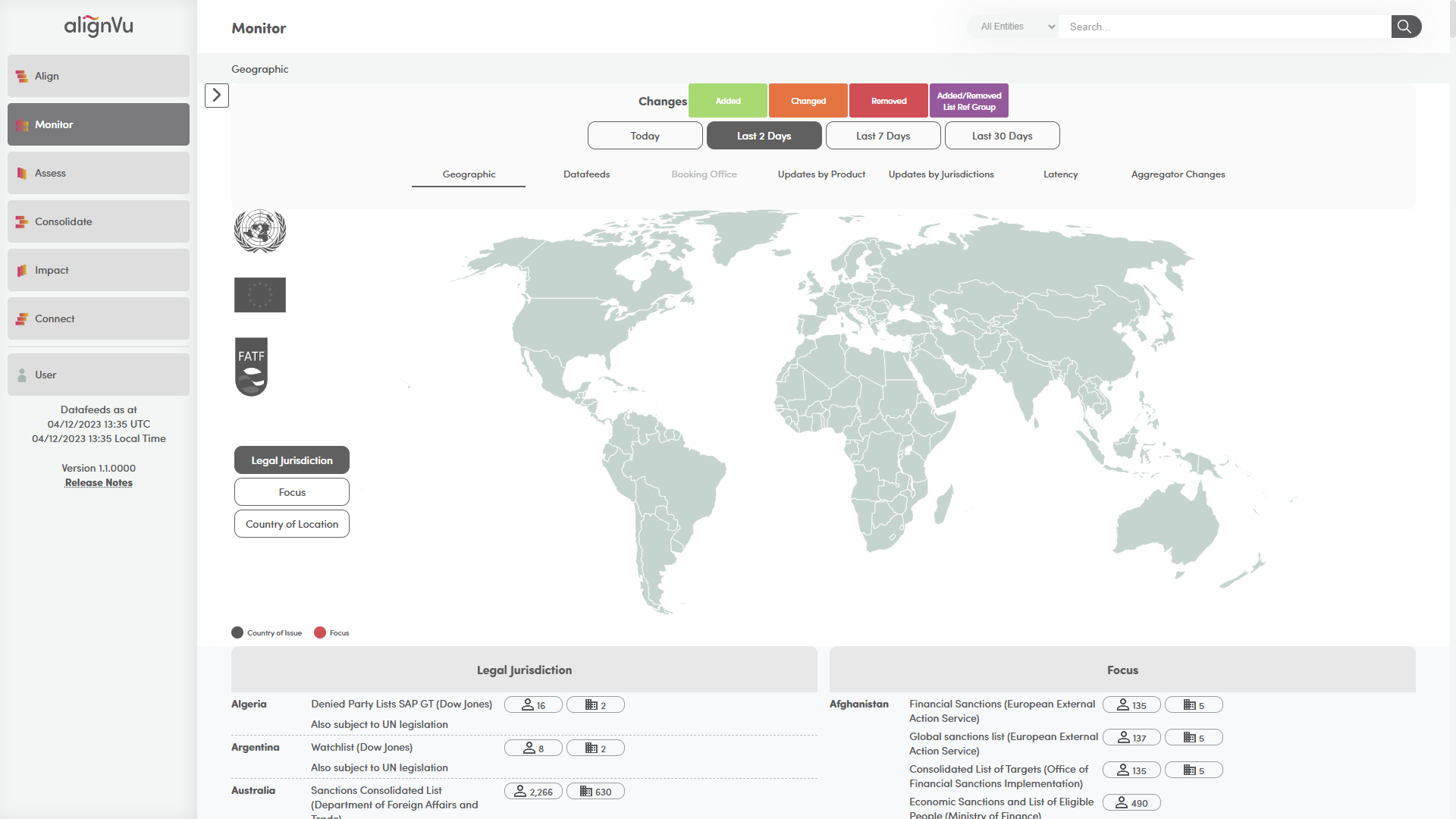Viewport: 1456px width, 819px height.
Task: Click the Impact sidebar icon
Action: pos(22,271)
